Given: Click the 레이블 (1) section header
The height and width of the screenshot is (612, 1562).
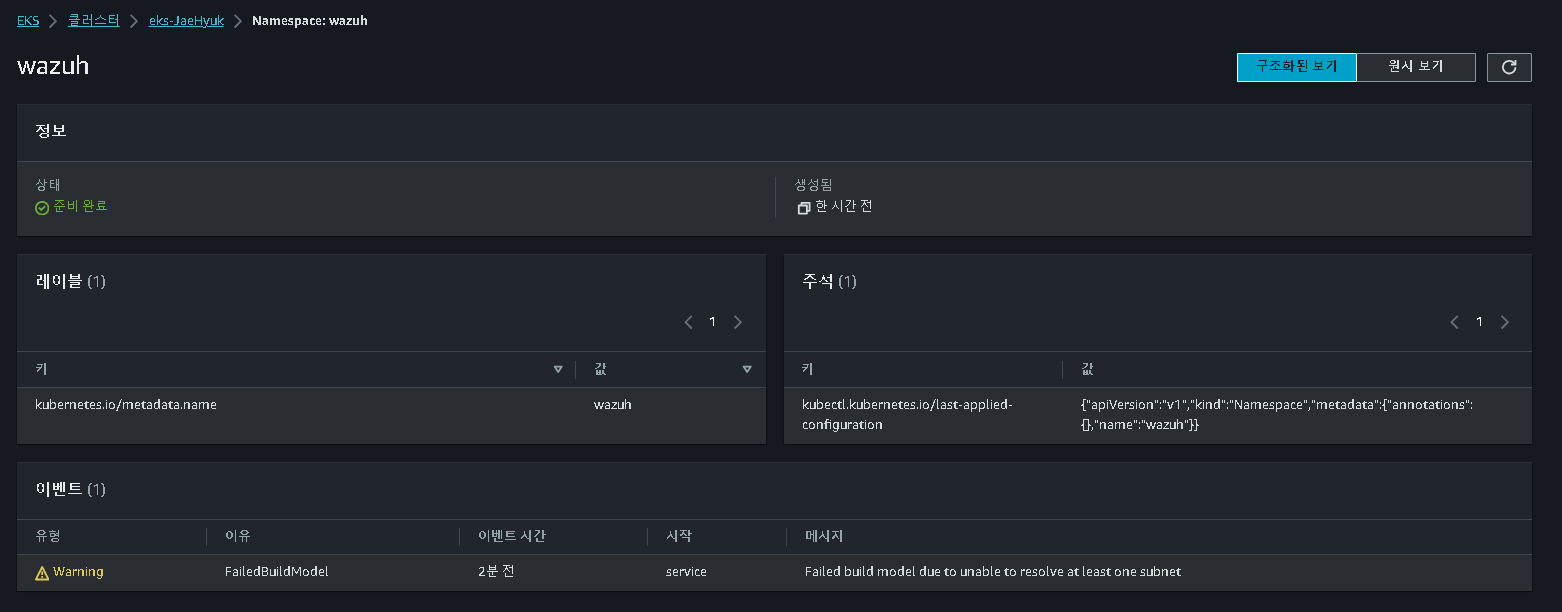Looking at the screenshot, I should 70,281.
